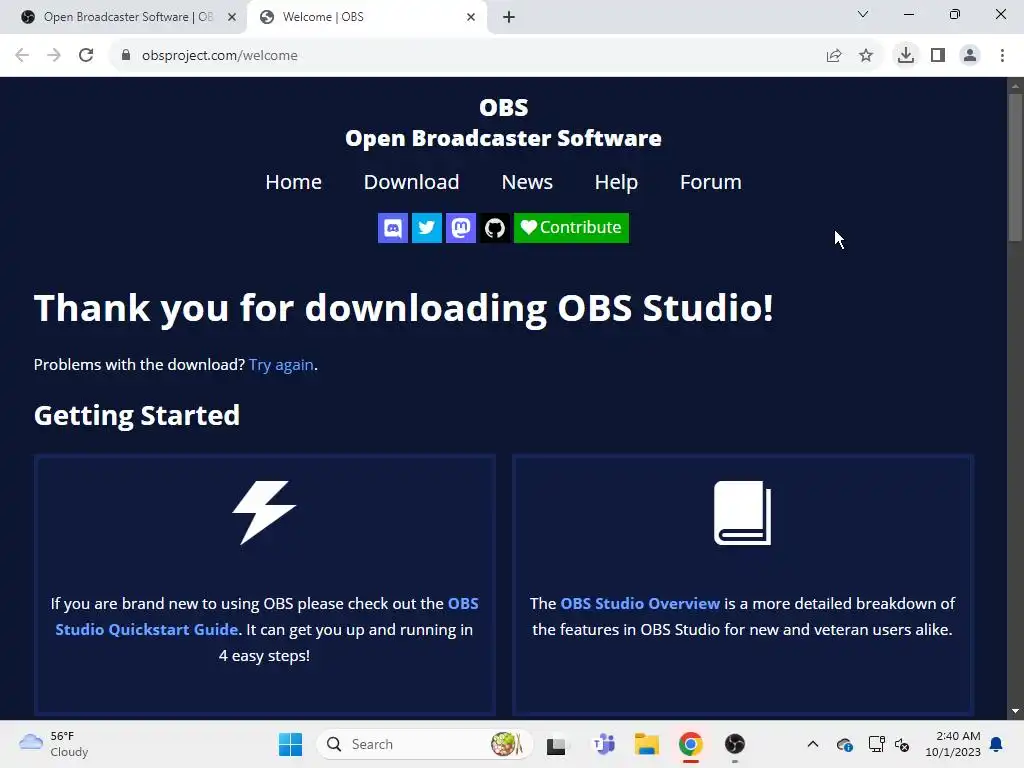Click the page vertical scrollbar thumb
Screen dimensions: 1024x768
click(x=1015, y=168)
